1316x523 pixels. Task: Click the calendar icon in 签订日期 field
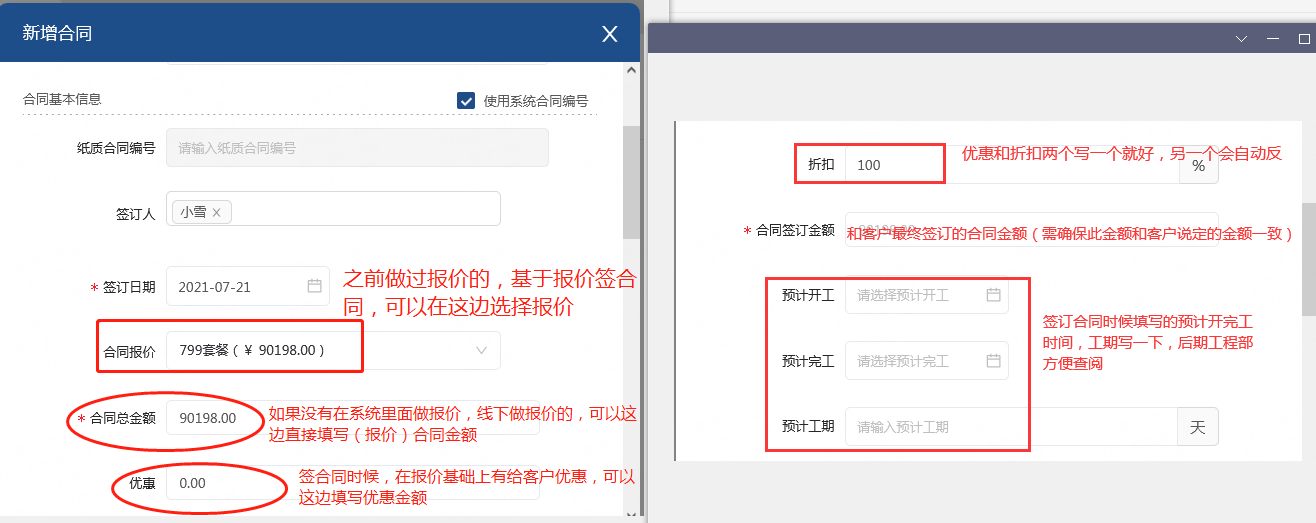click(x=314, y=286)
